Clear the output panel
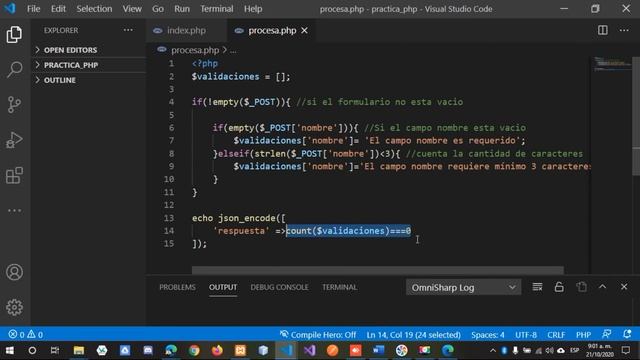This screenshot has width=640, height=360. 537,287
